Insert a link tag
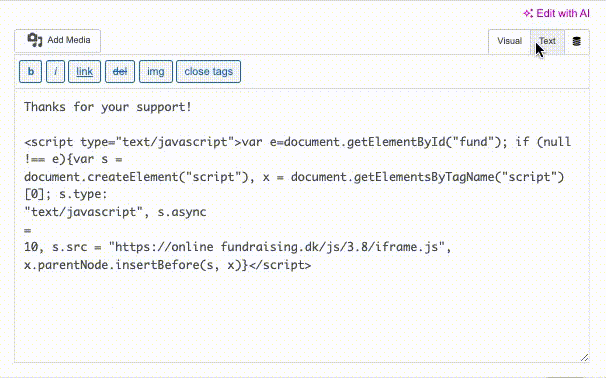The height and width of the screenshot is (378, 606). [84, 72]
